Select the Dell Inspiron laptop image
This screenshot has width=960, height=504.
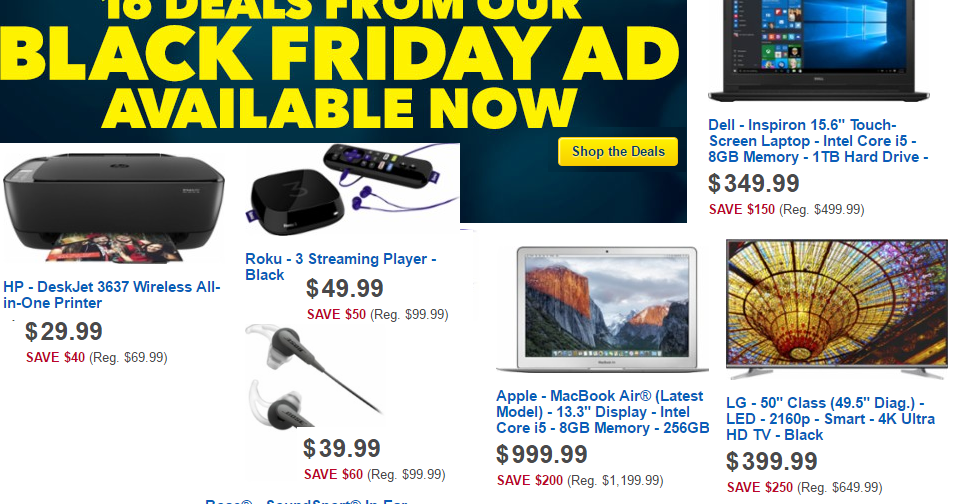point(824,50)
